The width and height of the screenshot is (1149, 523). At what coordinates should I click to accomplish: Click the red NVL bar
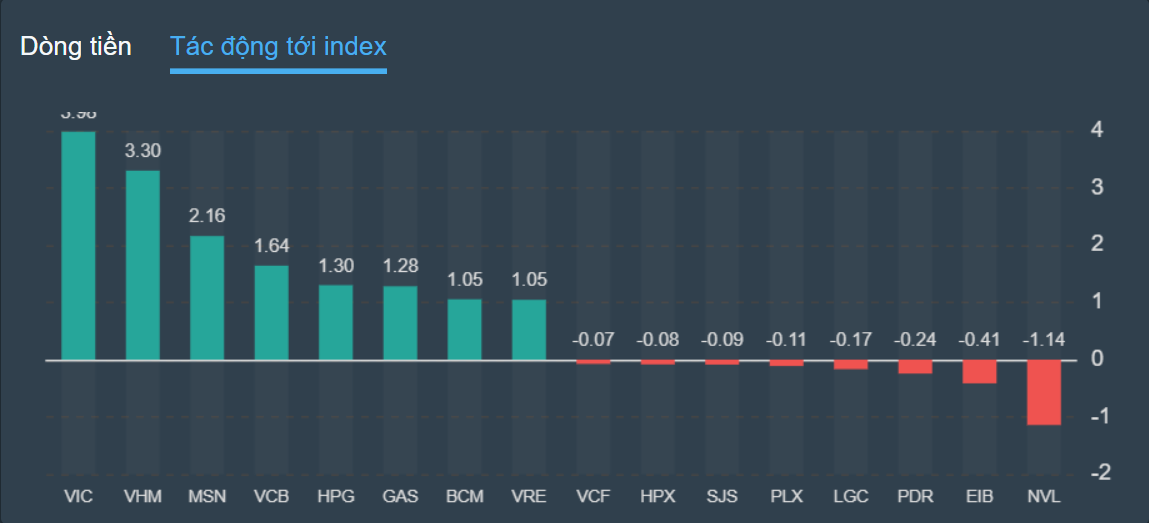tap(1044, 392)
